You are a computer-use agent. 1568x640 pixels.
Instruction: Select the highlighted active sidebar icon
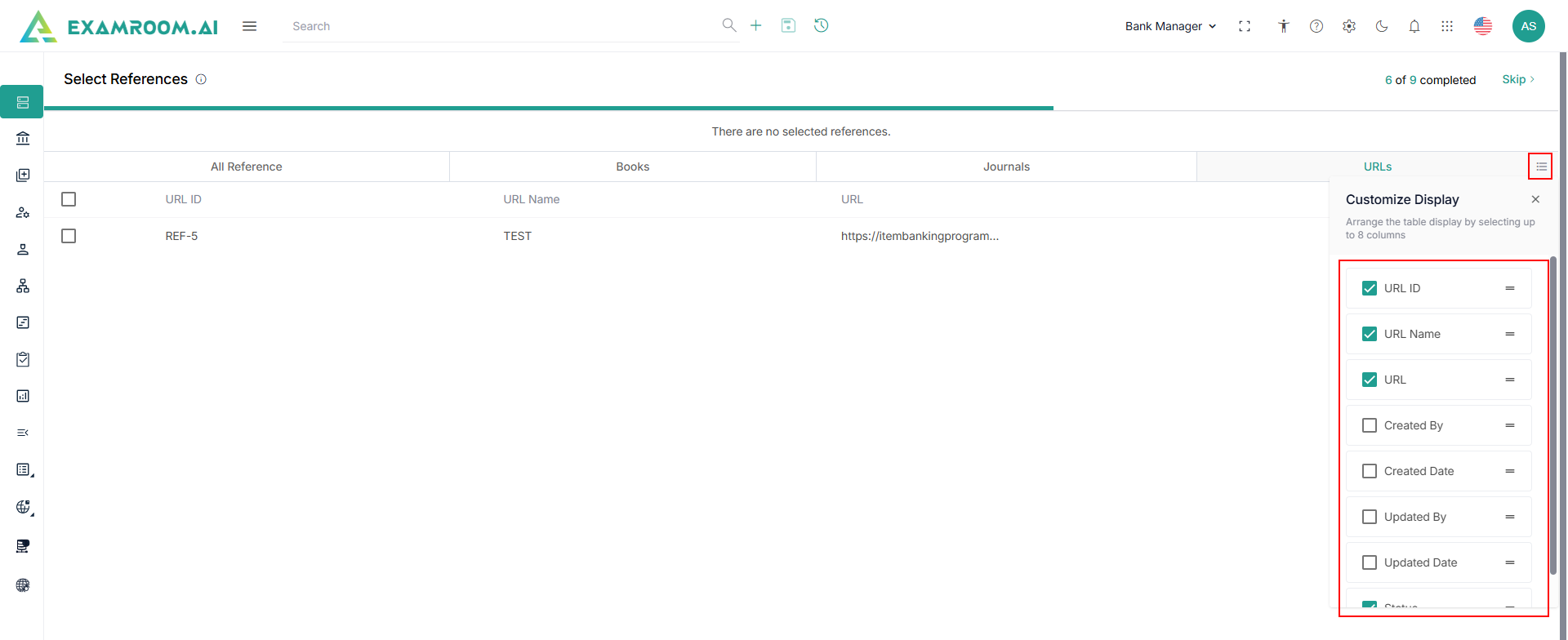click(x=22, y=102)
